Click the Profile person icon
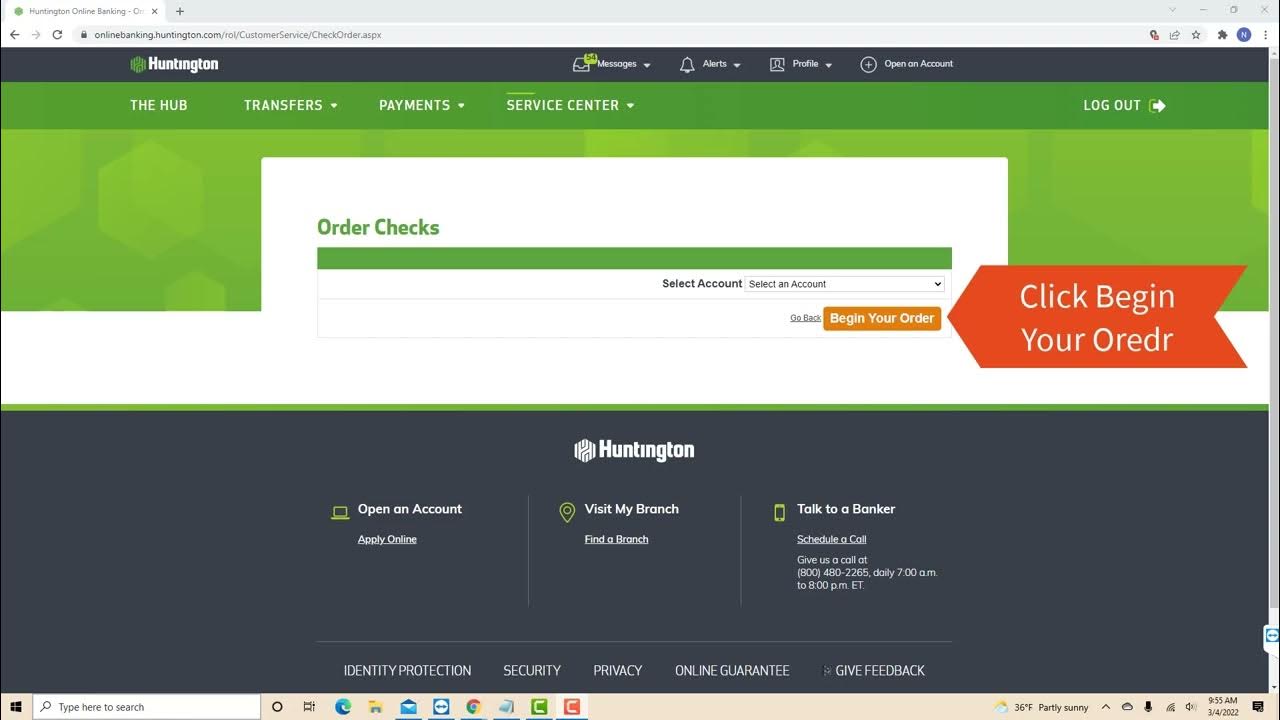1280x720 pixels. click(x=777, y=64)
